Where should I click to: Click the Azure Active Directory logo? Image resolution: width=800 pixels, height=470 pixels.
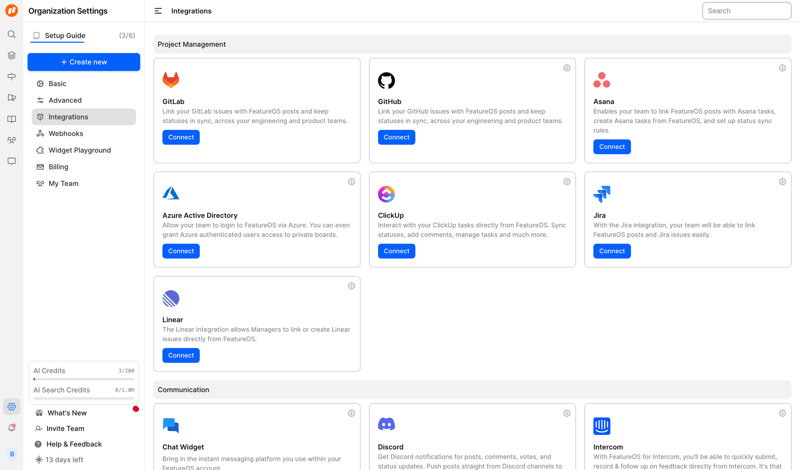point(171,193)
